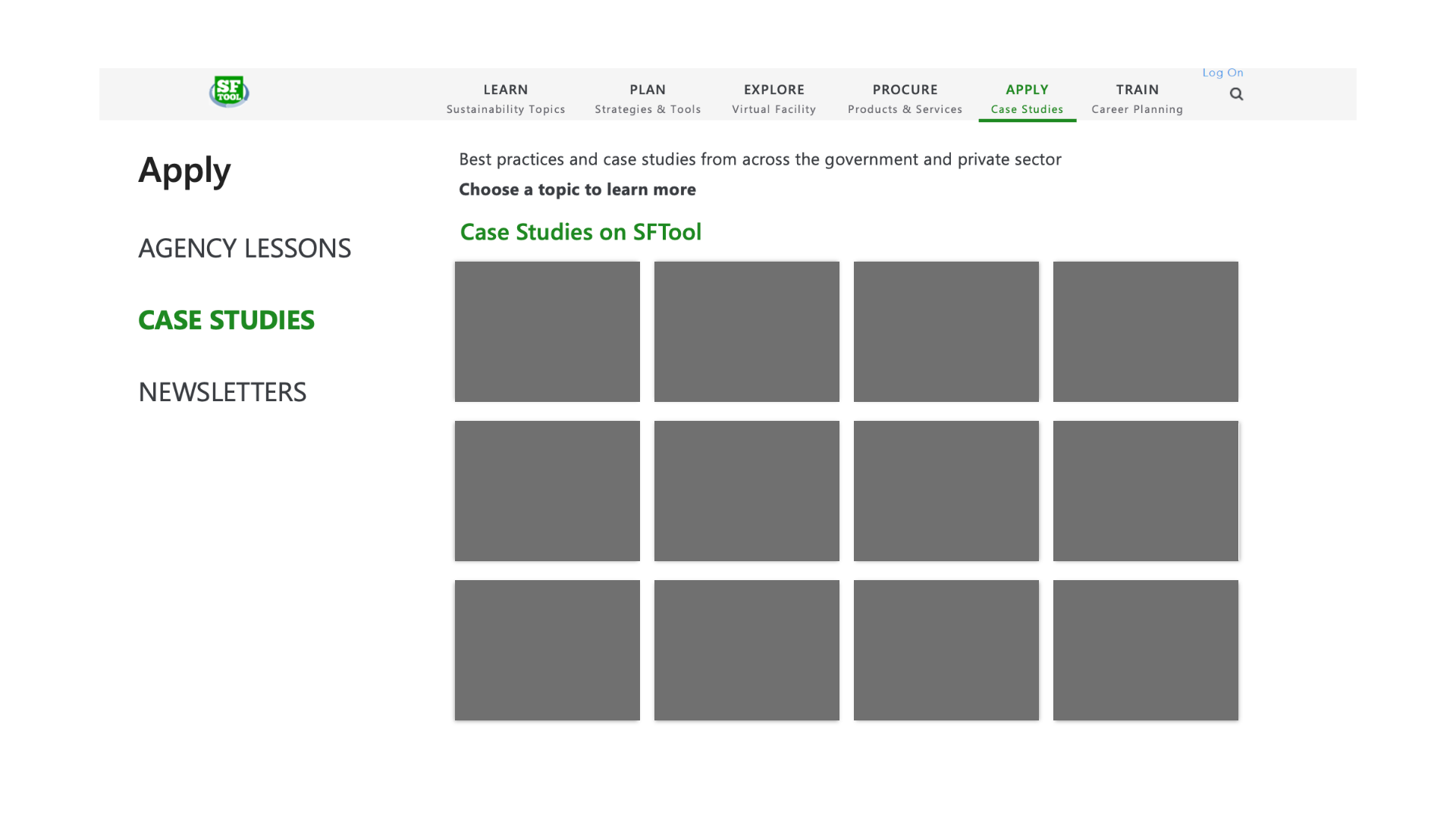Open Sustainability Topics under LEARN

pos(505,109)
